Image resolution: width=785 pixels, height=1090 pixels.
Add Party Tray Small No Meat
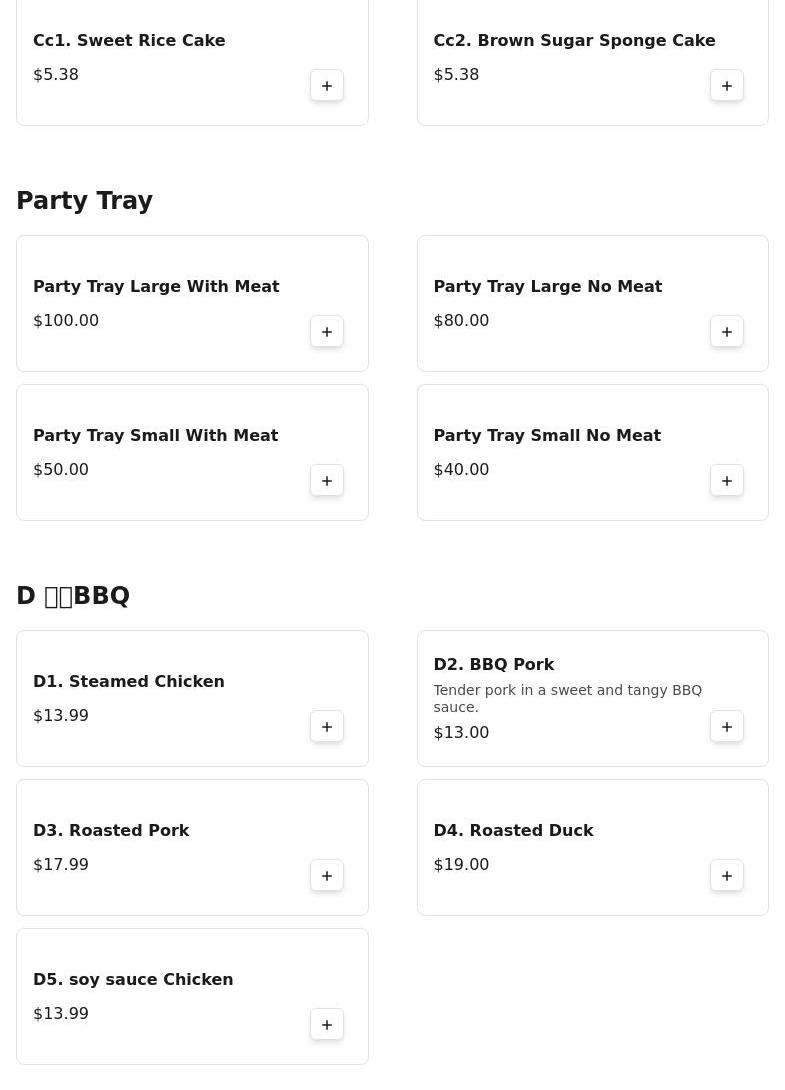pos(727,481)
